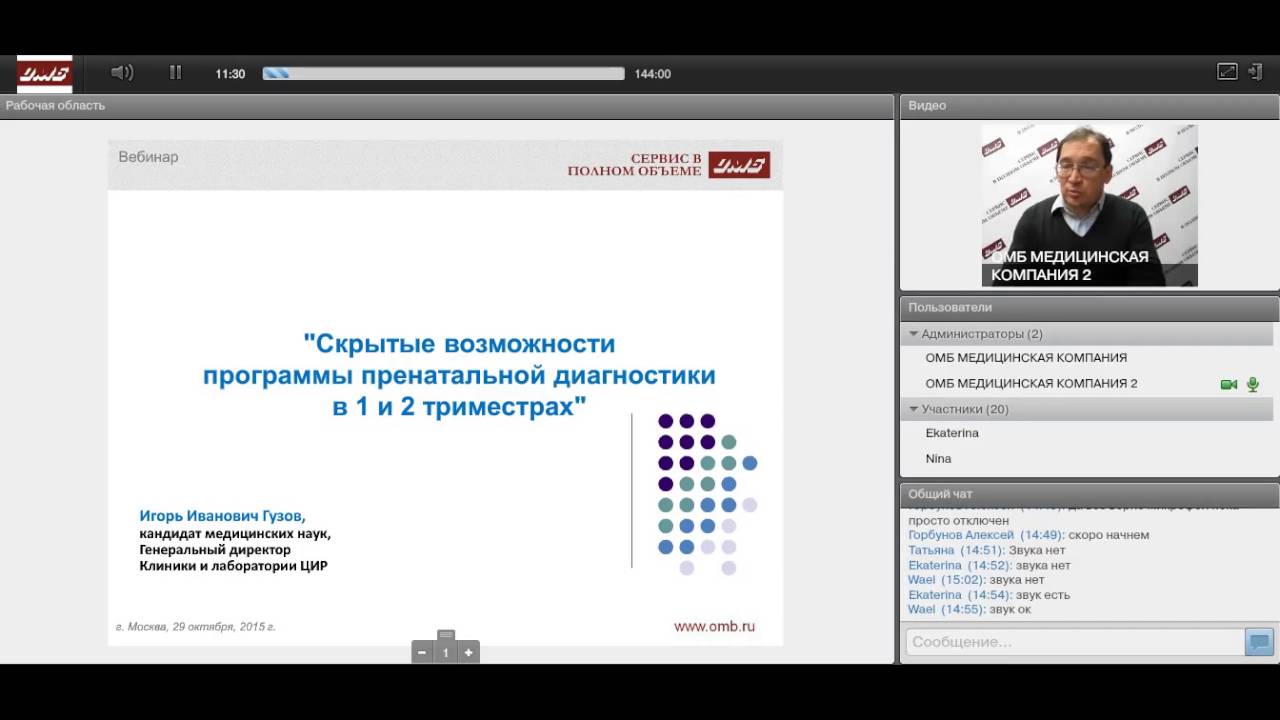The height and width of the screenshot is (720, 1280).
Task: Mute the webinar volume speaker icon
Action: tap(122, 73)
